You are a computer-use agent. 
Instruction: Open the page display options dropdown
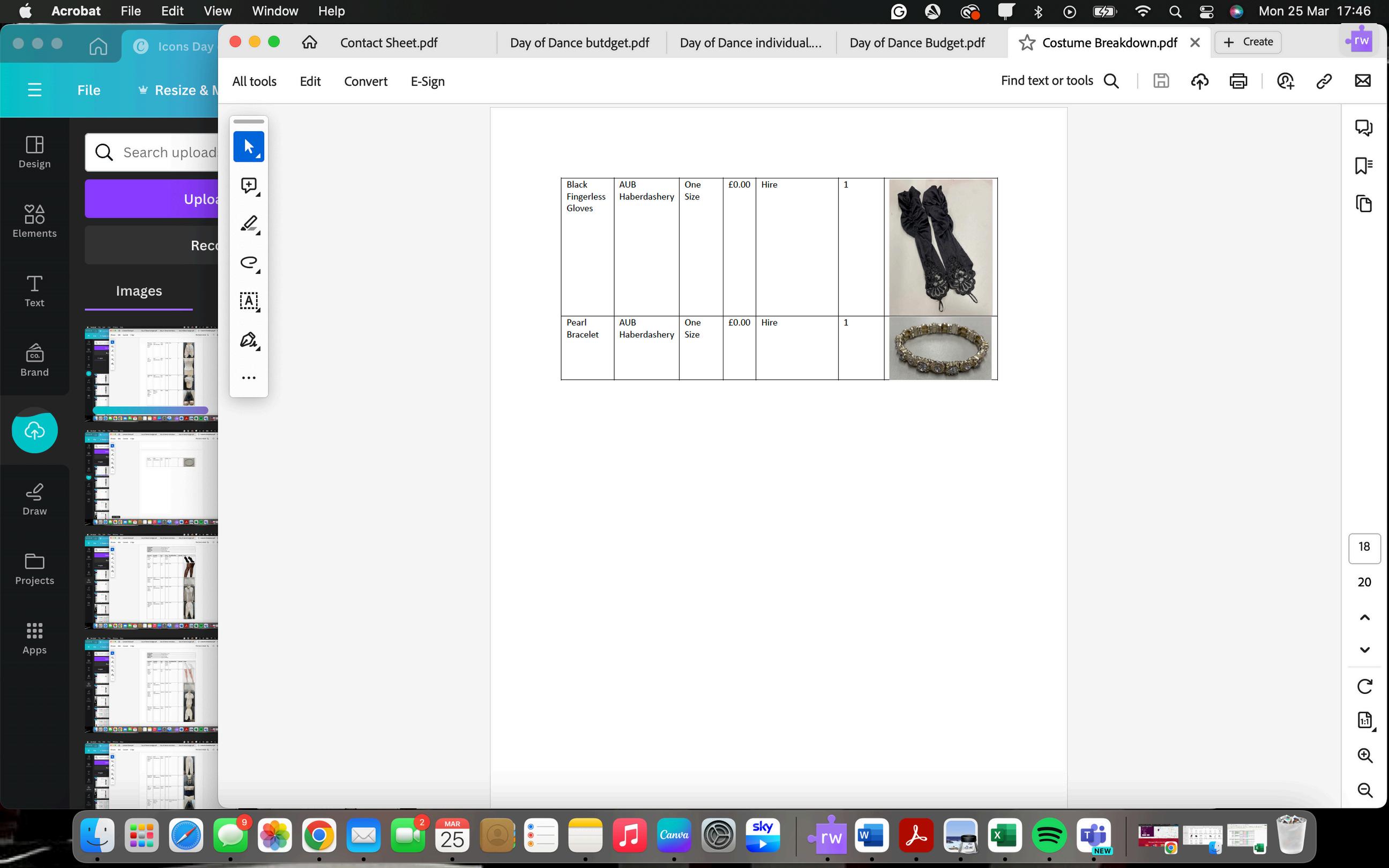[1365, 721]
